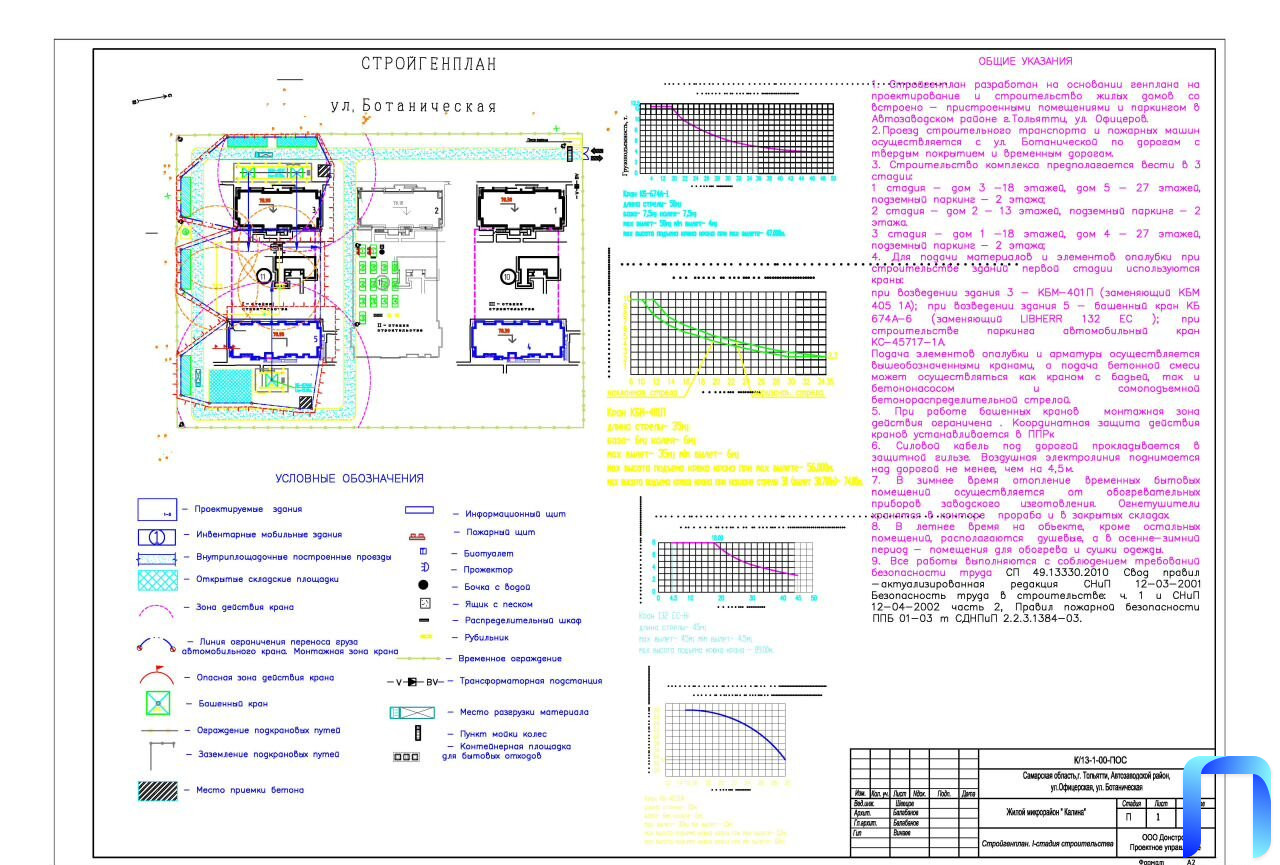Click the 'Биотуалет' legend label

click(x=489, y=553)
